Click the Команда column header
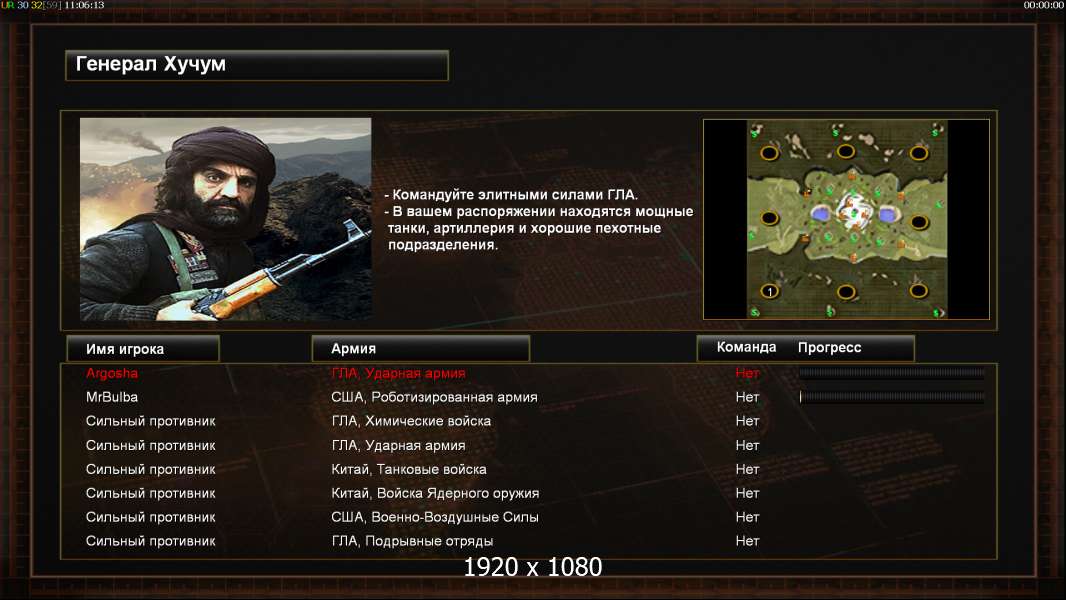Viewport: 1066px width, 600px height. (746, 347)
